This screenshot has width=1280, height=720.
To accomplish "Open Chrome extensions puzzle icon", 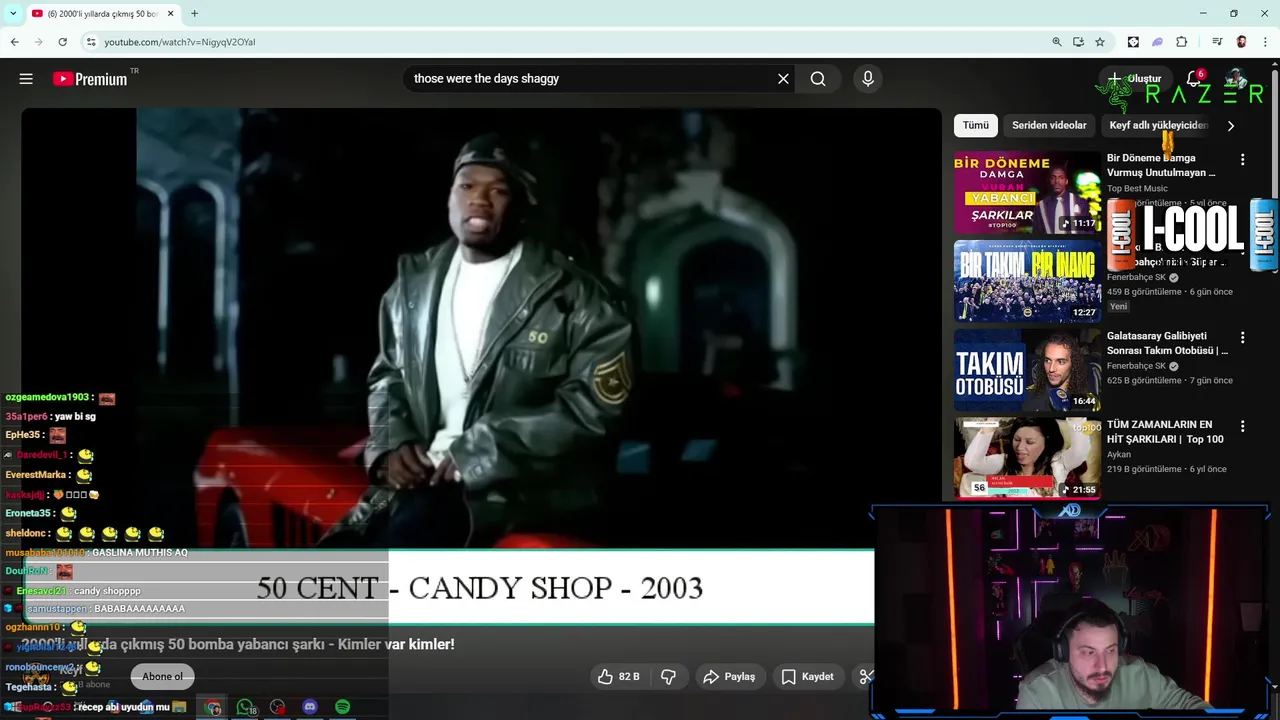I will 1181,42.
